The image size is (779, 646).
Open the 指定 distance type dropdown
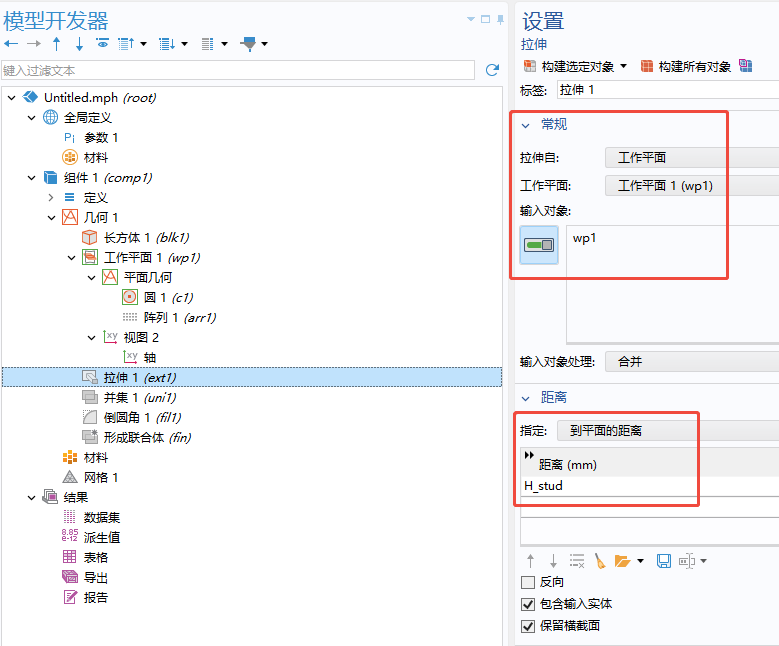[x=667, y=431]
